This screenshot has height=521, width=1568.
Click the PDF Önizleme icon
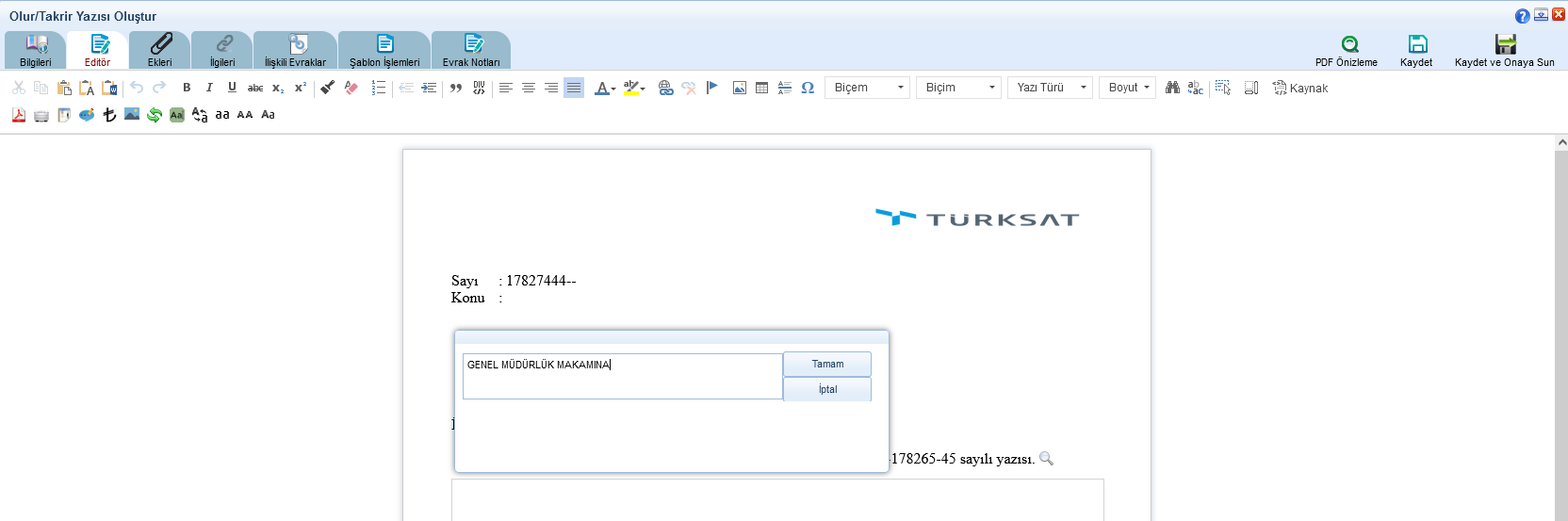pos(1349,44)
